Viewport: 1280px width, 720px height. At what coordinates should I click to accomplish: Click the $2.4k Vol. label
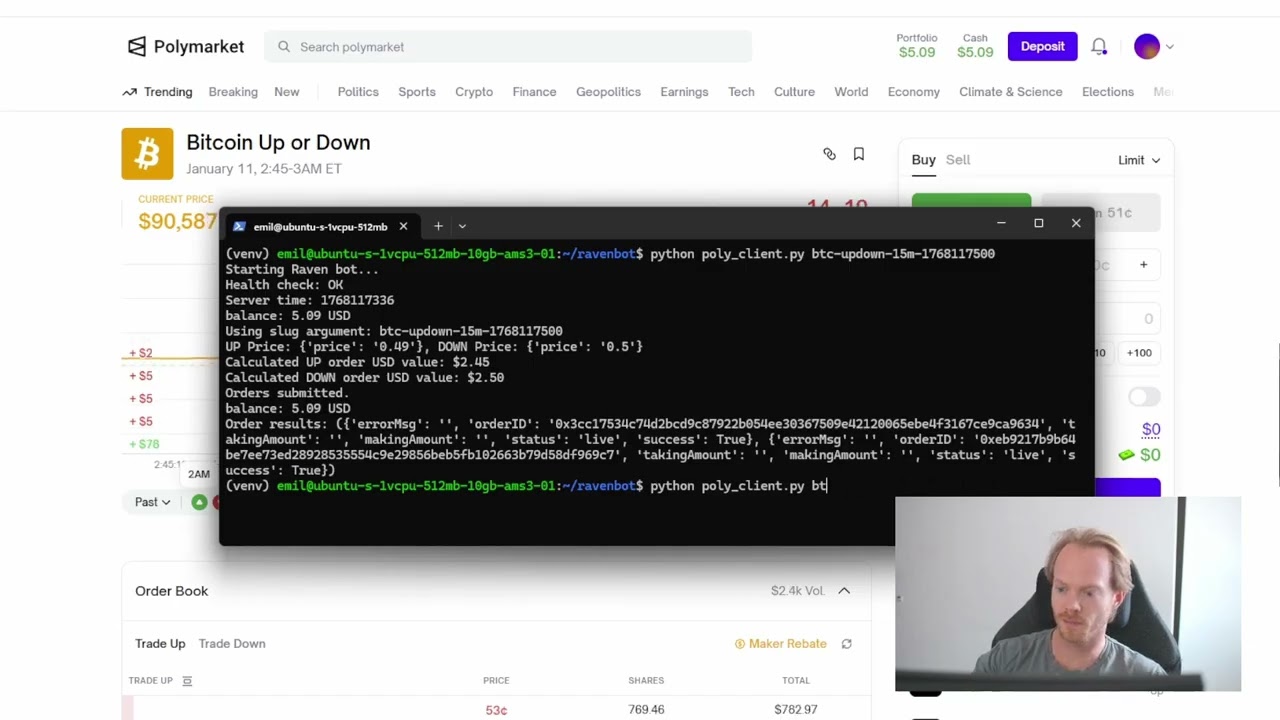pos(798,591)
